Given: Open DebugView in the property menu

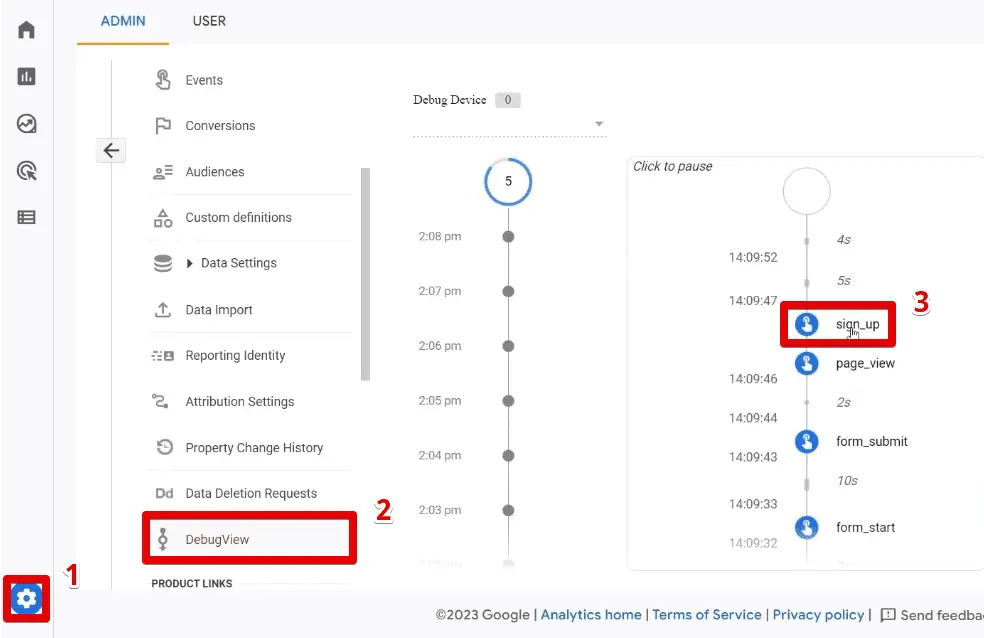Looking at the screenshot, I should click(217, 539).
